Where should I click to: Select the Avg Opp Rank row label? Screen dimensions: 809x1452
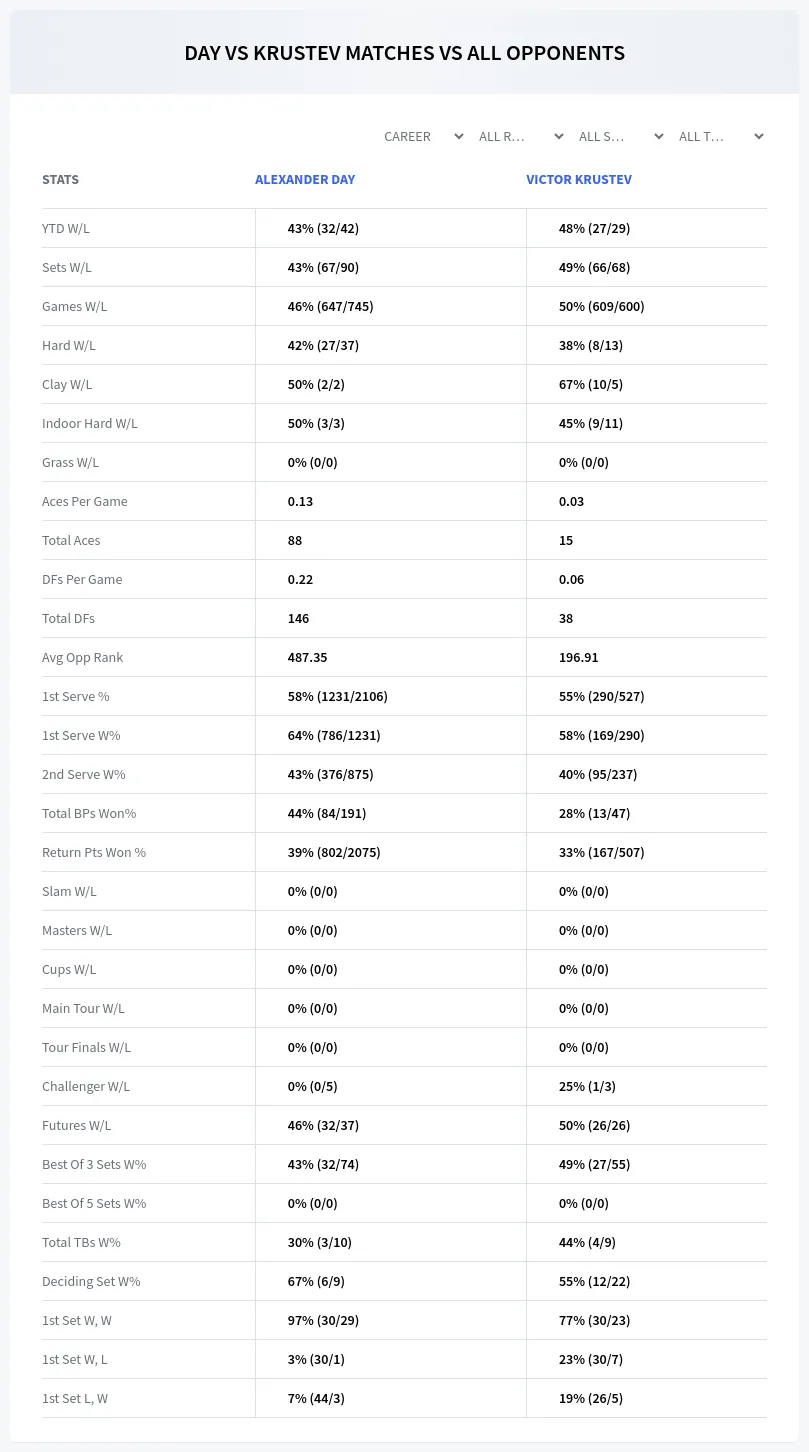pos(82,657)
